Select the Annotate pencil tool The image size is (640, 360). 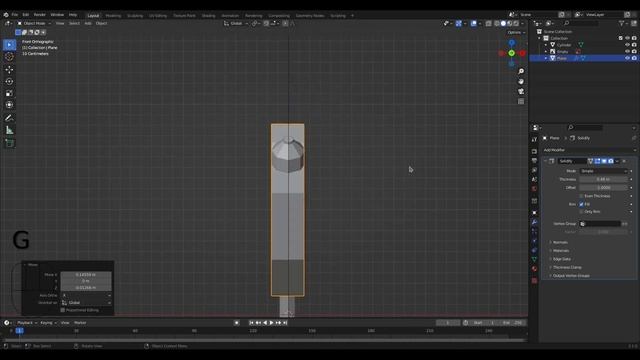click(x=9, y=118)
